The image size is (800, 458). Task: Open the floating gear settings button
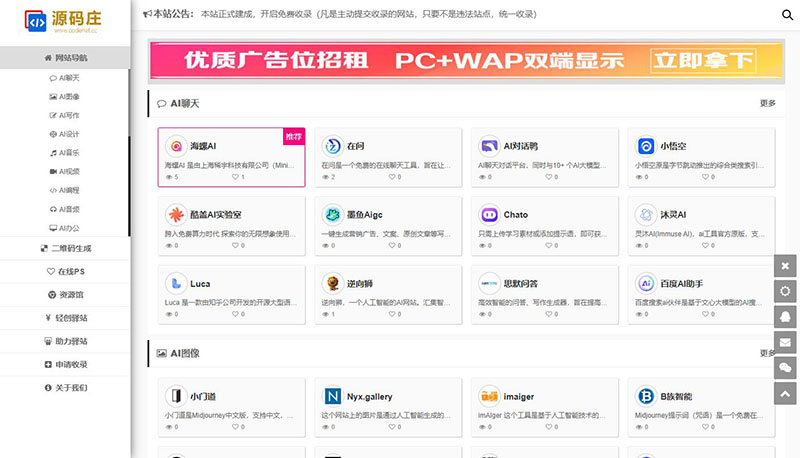coord(785,291)
